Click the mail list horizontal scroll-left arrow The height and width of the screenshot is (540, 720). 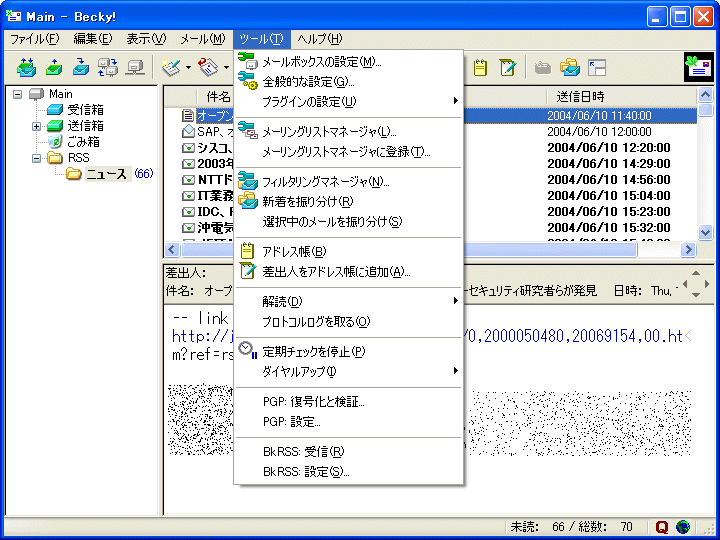click(172, 249)
